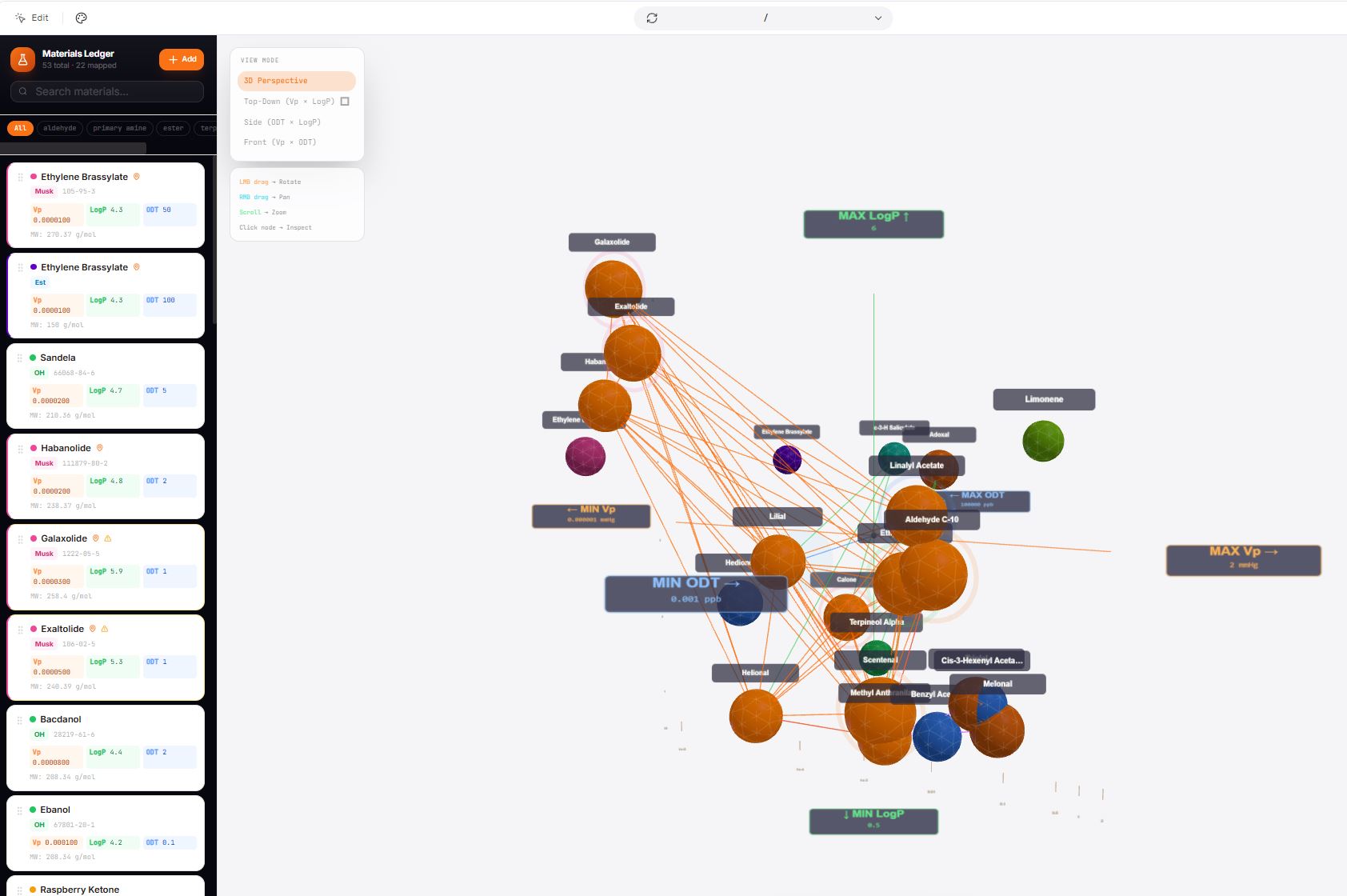The image size is (1347, 896).
Task: Click the refresh icon in the top bar
Action: pyautogui.click(x=652, y=18)
